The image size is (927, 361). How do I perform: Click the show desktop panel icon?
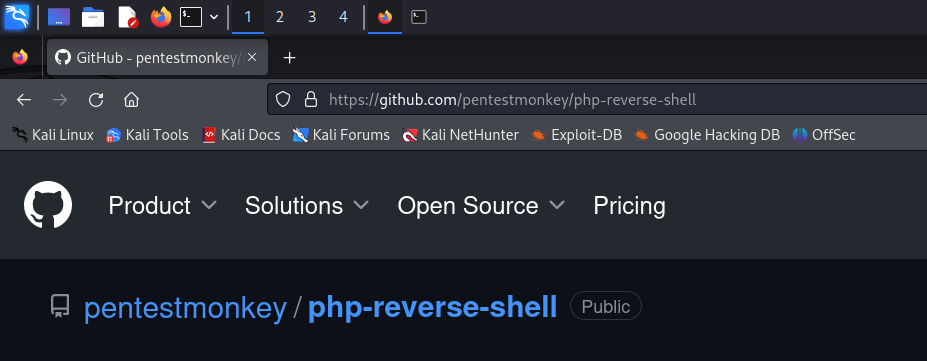59,17
